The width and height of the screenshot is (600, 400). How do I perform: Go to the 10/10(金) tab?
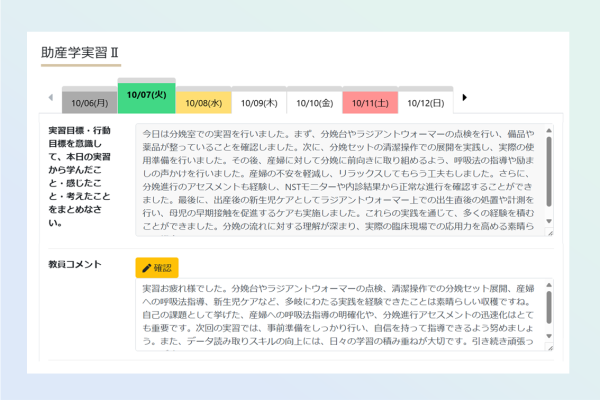tap(314, 102)
